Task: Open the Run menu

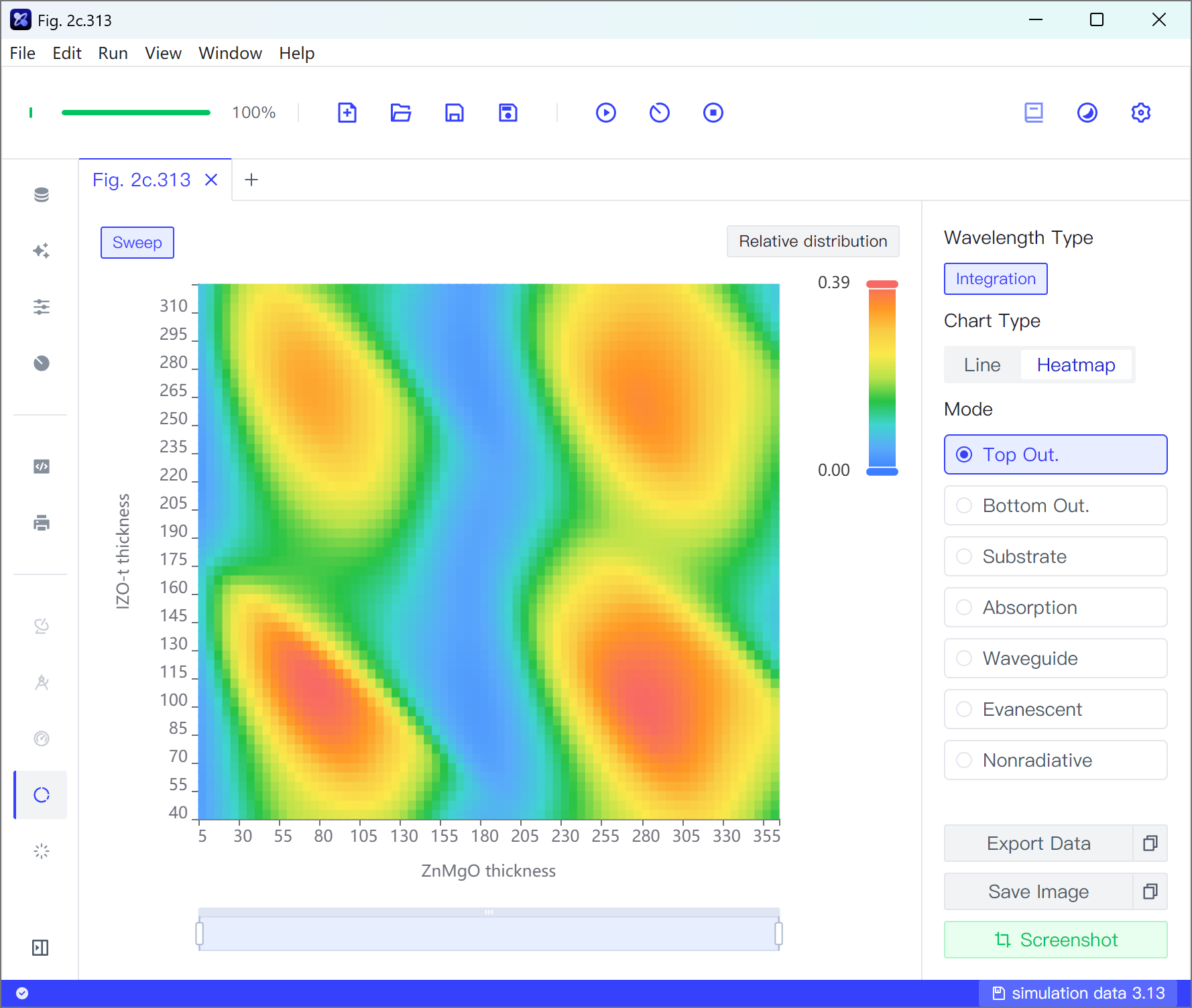Action: click(x=113, y=53)
